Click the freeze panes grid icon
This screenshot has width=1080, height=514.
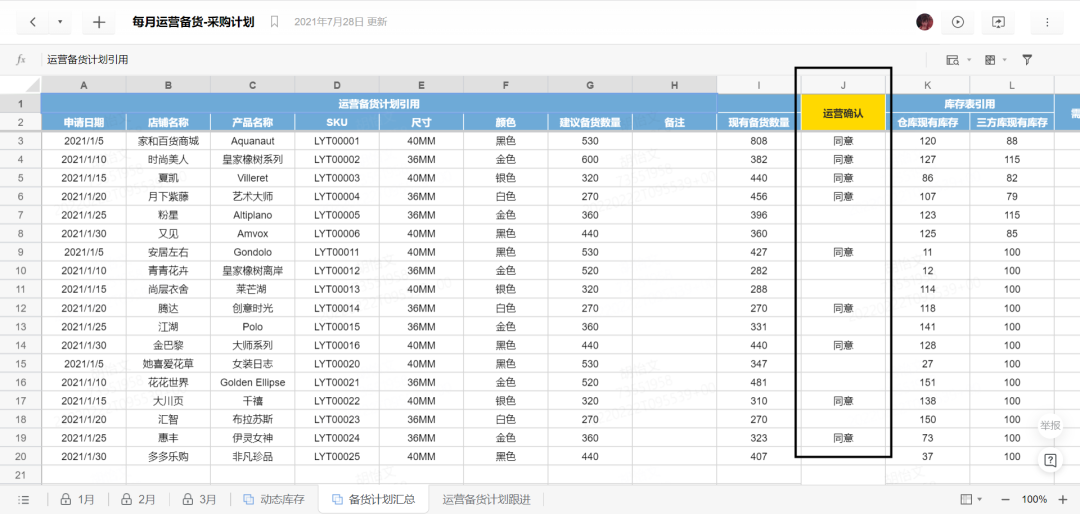coord(990,60)
